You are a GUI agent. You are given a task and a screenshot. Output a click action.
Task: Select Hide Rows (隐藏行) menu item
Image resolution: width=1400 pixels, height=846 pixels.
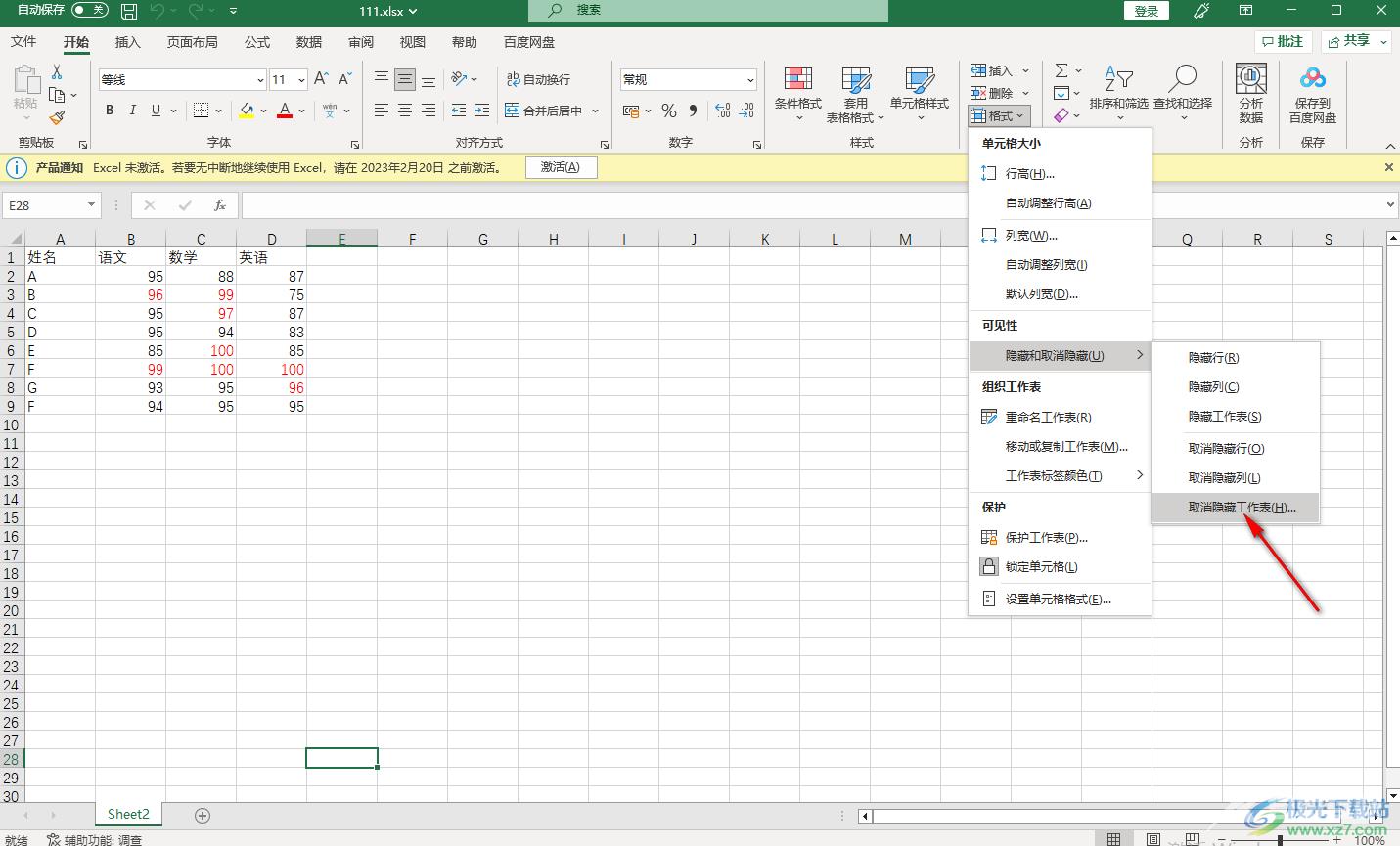[x=1236, y=358]
